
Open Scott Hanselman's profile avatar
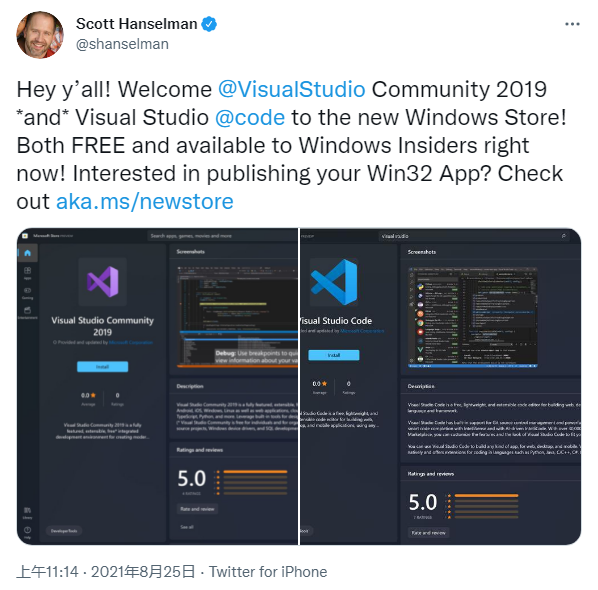pyautogui.click(x=40, y=35)
